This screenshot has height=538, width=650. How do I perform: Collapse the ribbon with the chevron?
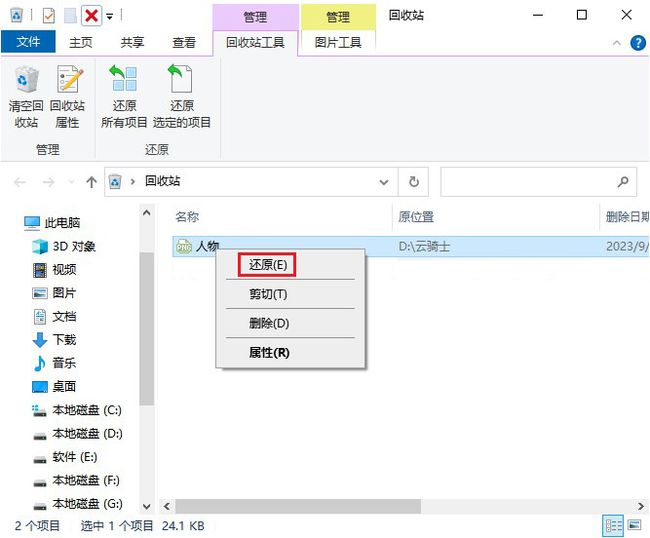[x=617, y=43]
